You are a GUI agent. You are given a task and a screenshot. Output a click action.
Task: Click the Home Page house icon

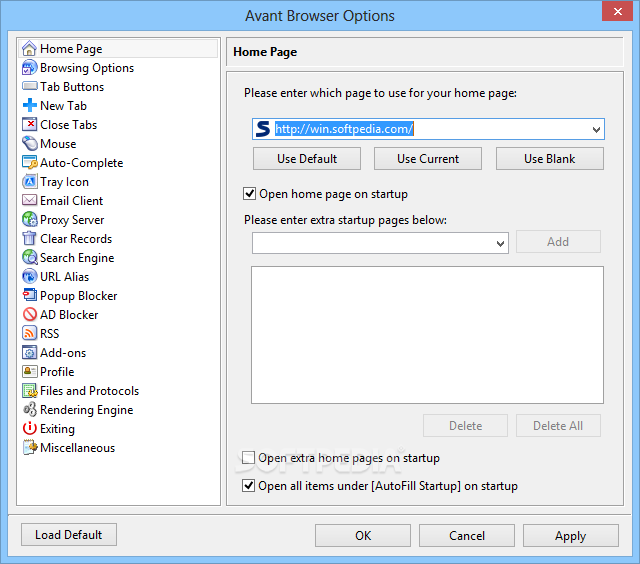click(29, 49)
